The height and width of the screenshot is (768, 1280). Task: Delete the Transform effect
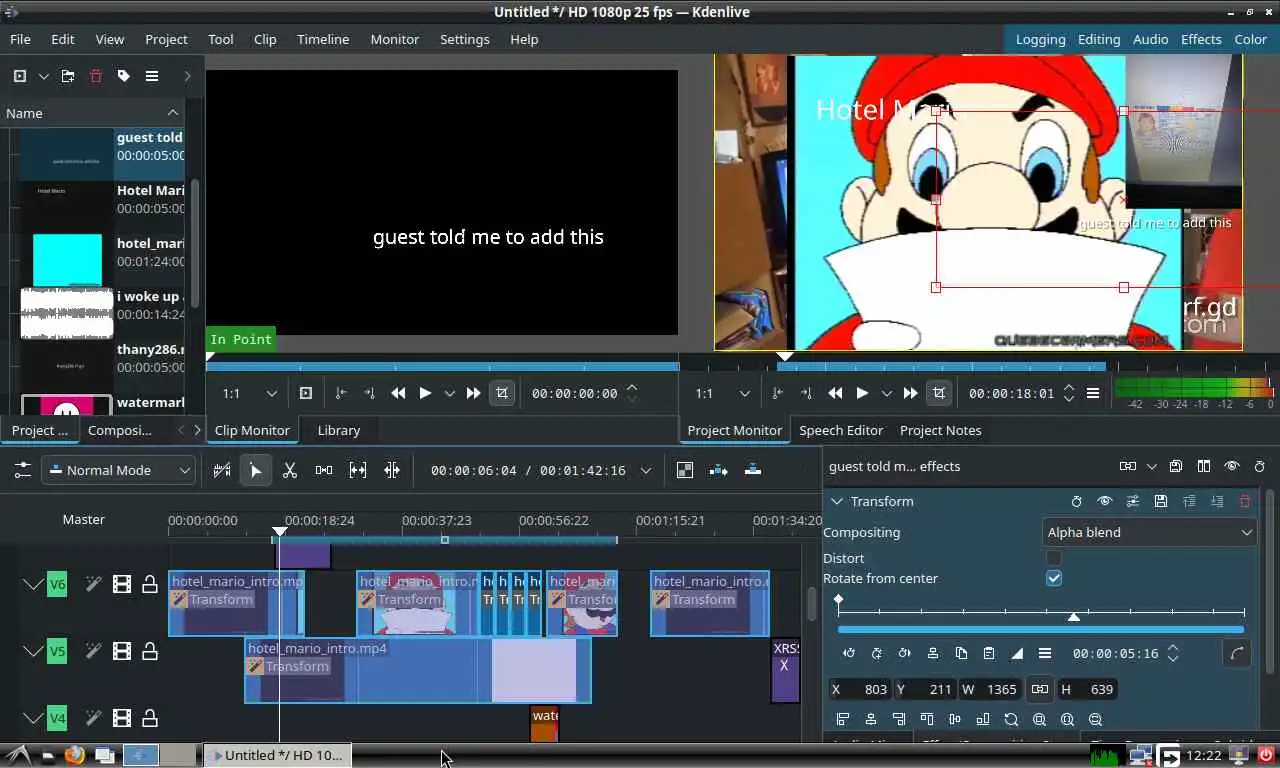(x=1245, y=501)
